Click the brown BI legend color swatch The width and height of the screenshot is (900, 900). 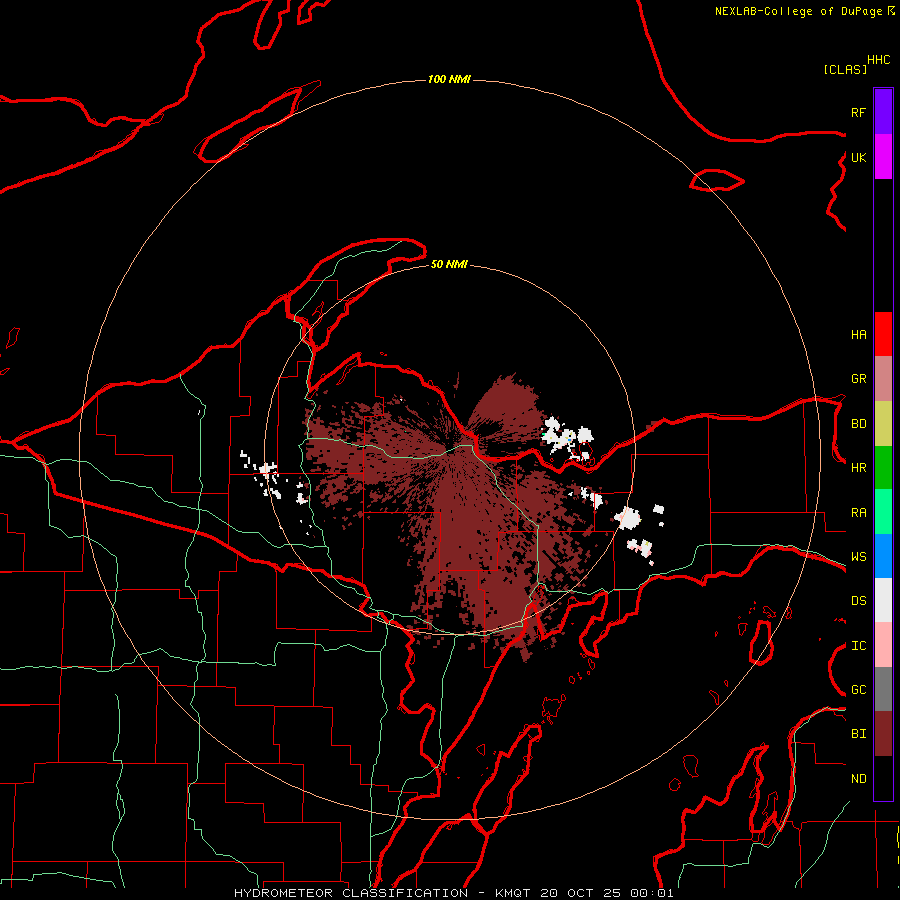tap(883, 734)
